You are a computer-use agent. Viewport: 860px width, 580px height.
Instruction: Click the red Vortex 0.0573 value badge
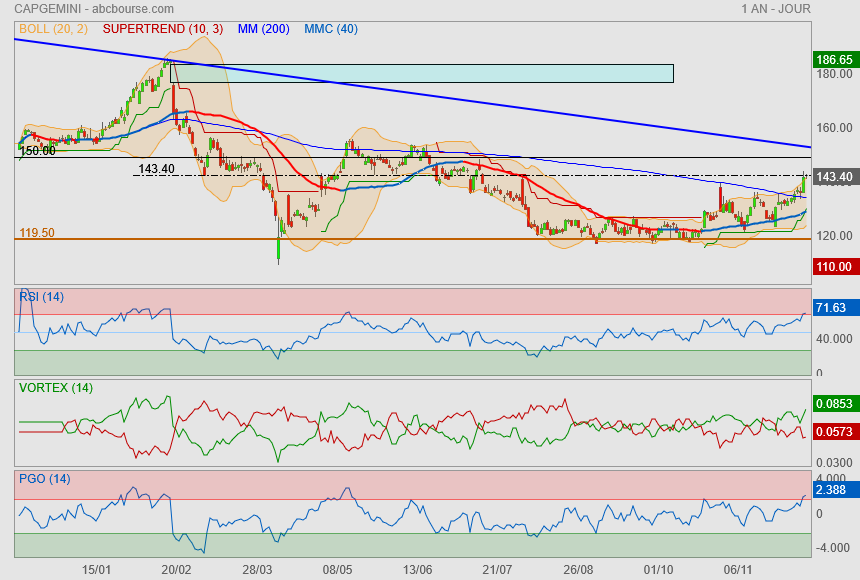click(x=834, y=431)
